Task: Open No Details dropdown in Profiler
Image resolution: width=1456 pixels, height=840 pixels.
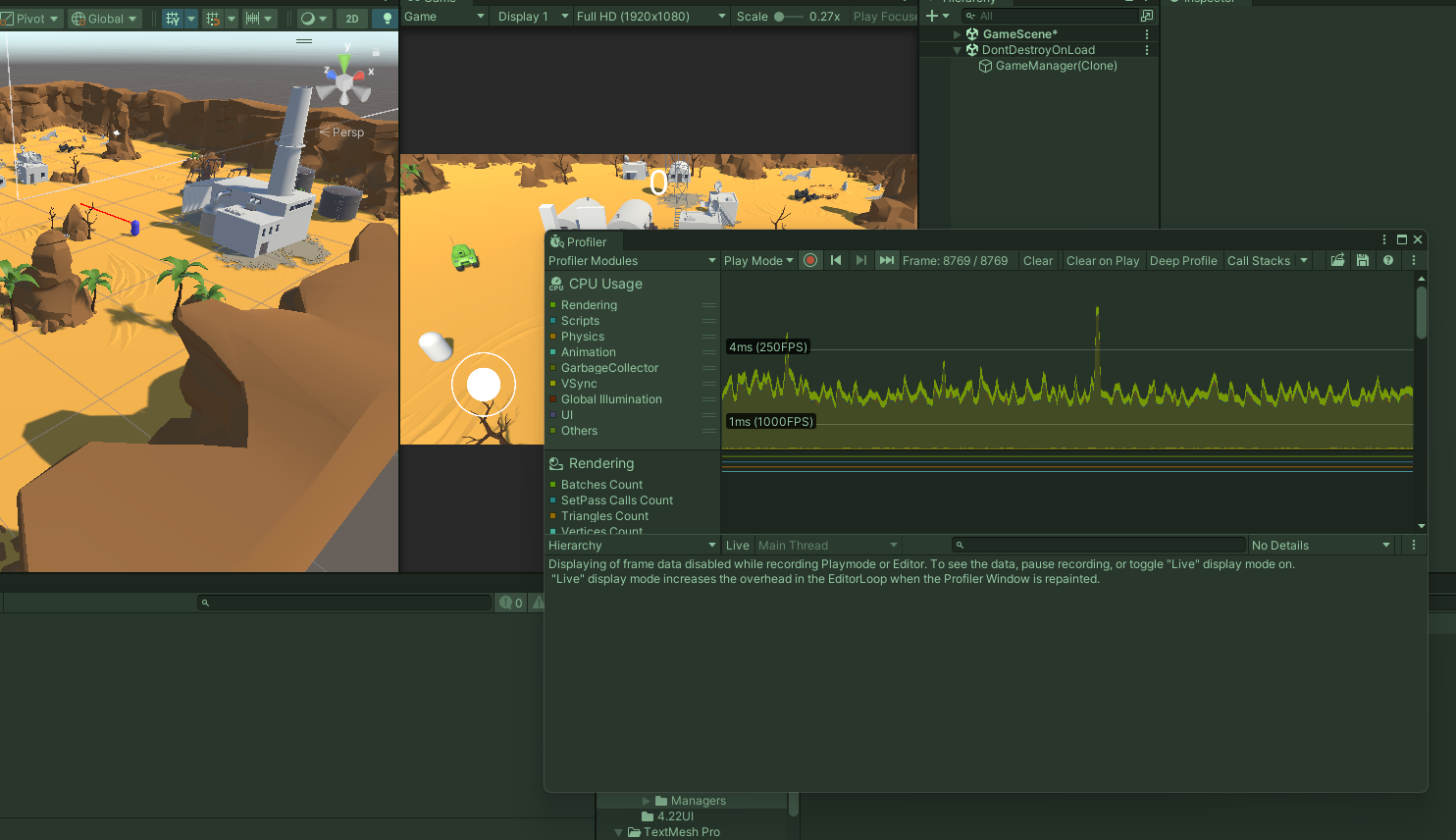Action: tap(1321, 546)
